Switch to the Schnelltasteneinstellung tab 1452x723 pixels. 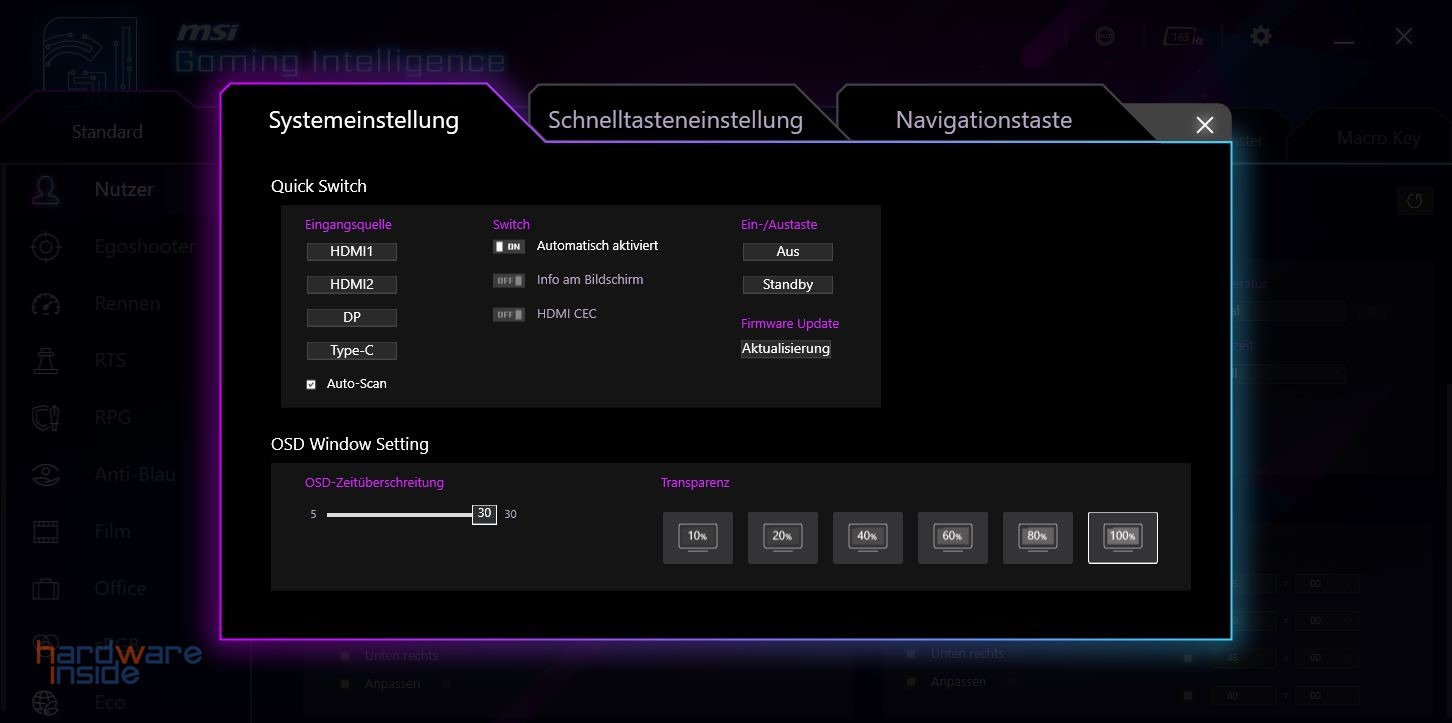click(x=675, y=120)
